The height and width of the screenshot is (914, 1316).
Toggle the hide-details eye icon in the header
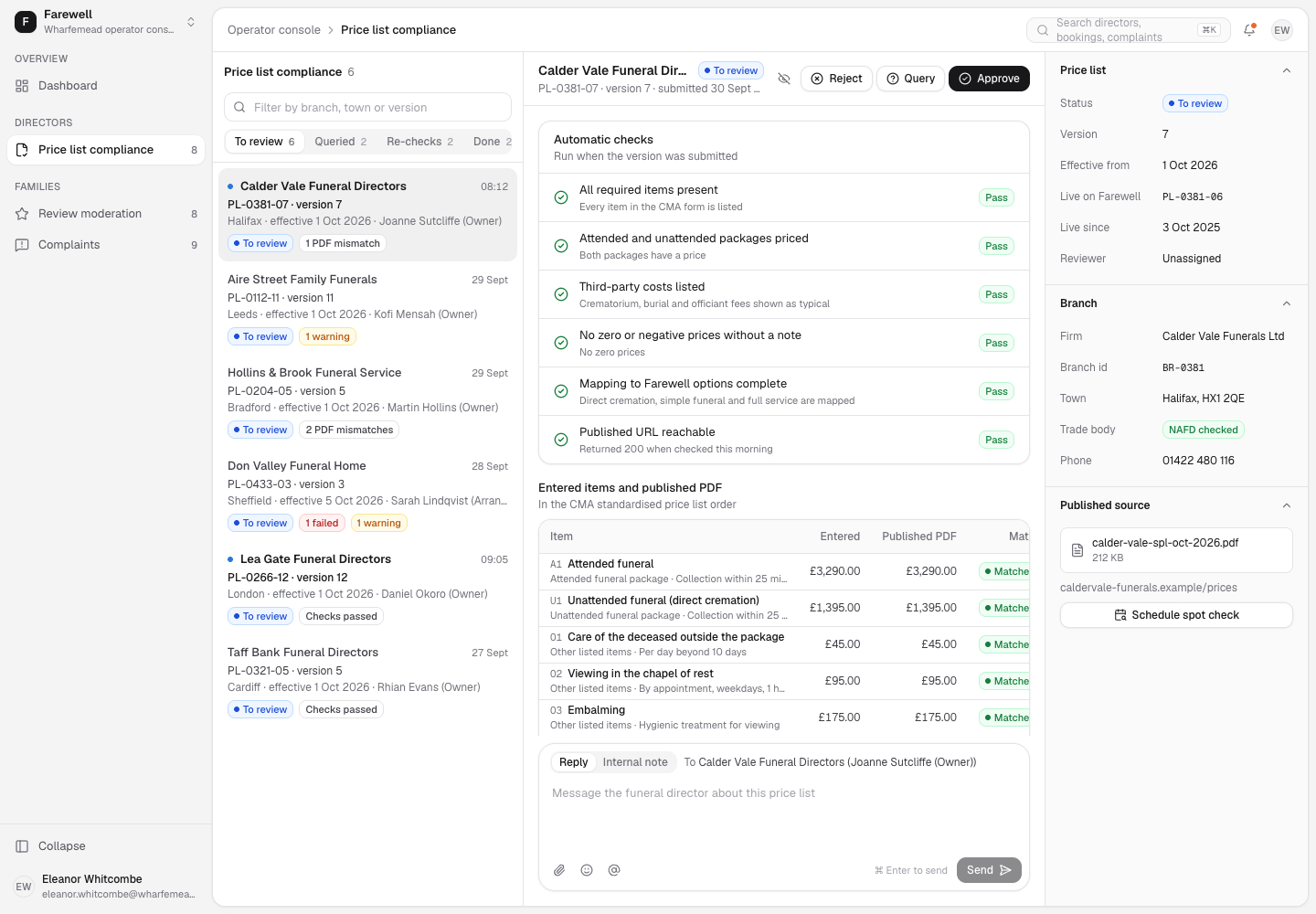[x=784, y=79]
